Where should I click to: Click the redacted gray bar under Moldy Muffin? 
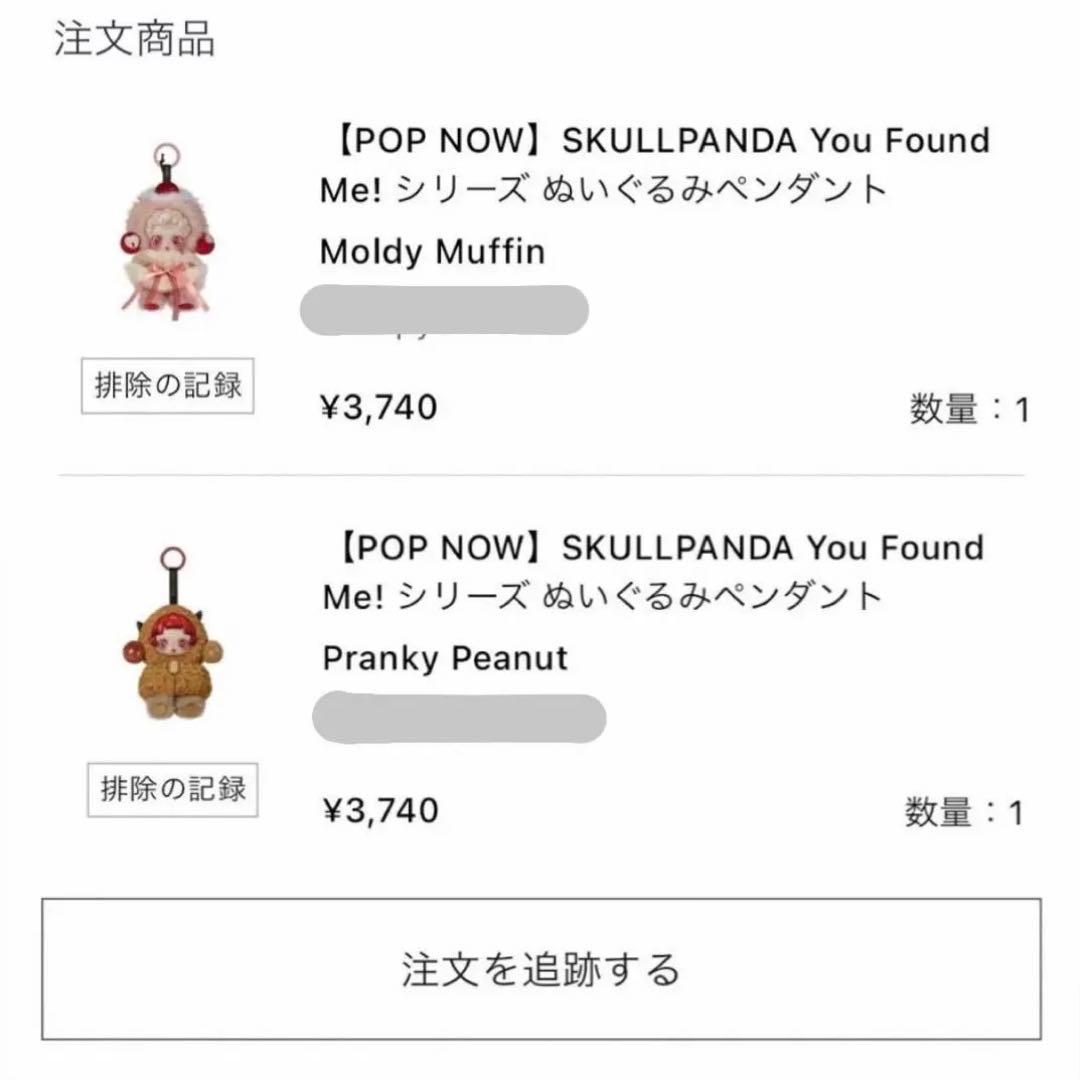click(445, 308)
